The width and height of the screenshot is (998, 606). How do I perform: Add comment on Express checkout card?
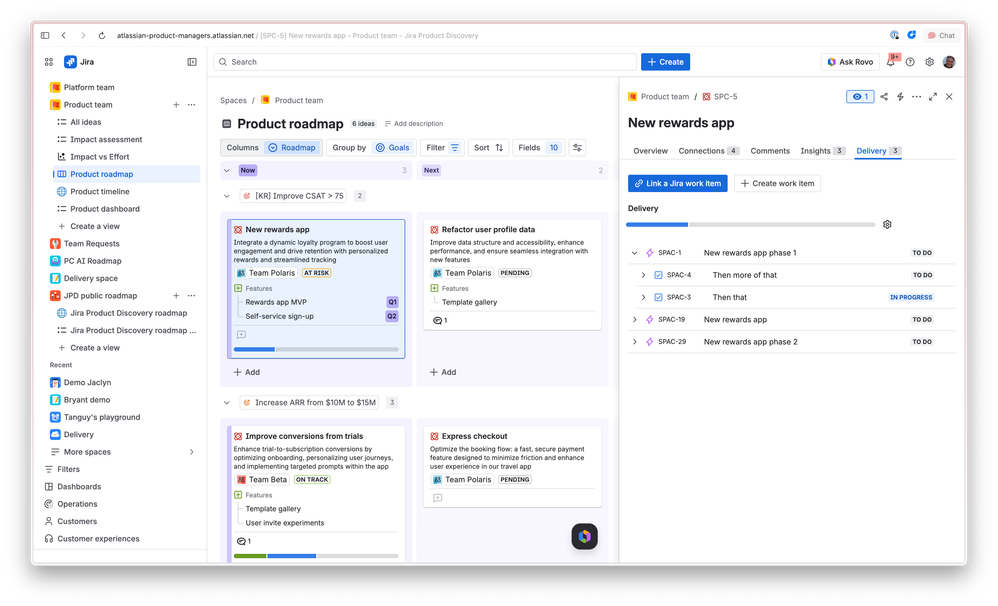[437, 498]
